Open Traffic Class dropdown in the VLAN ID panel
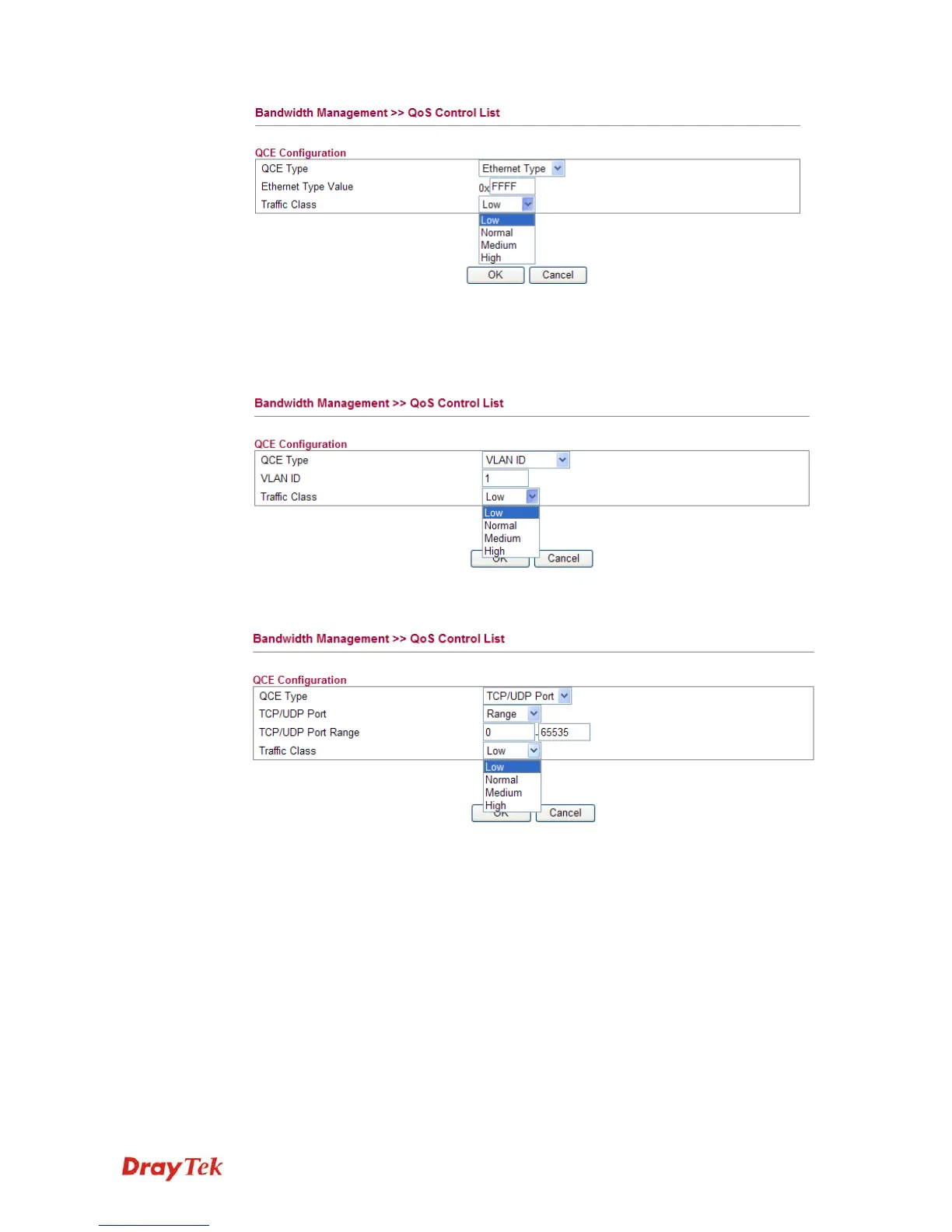The image size is (952, 1232). click(x=511, y=497)
